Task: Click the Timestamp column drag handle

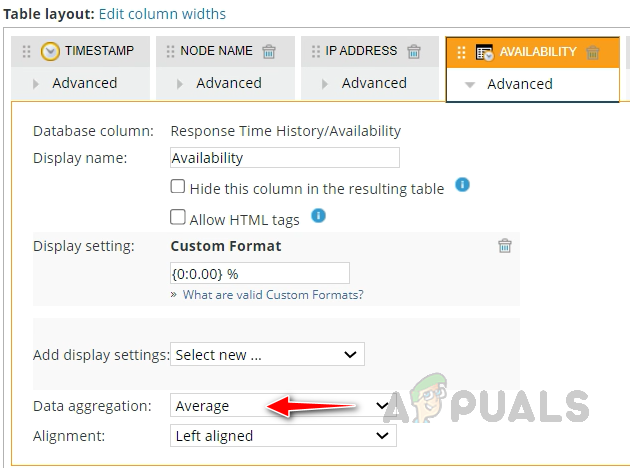Action: point(27,52)
